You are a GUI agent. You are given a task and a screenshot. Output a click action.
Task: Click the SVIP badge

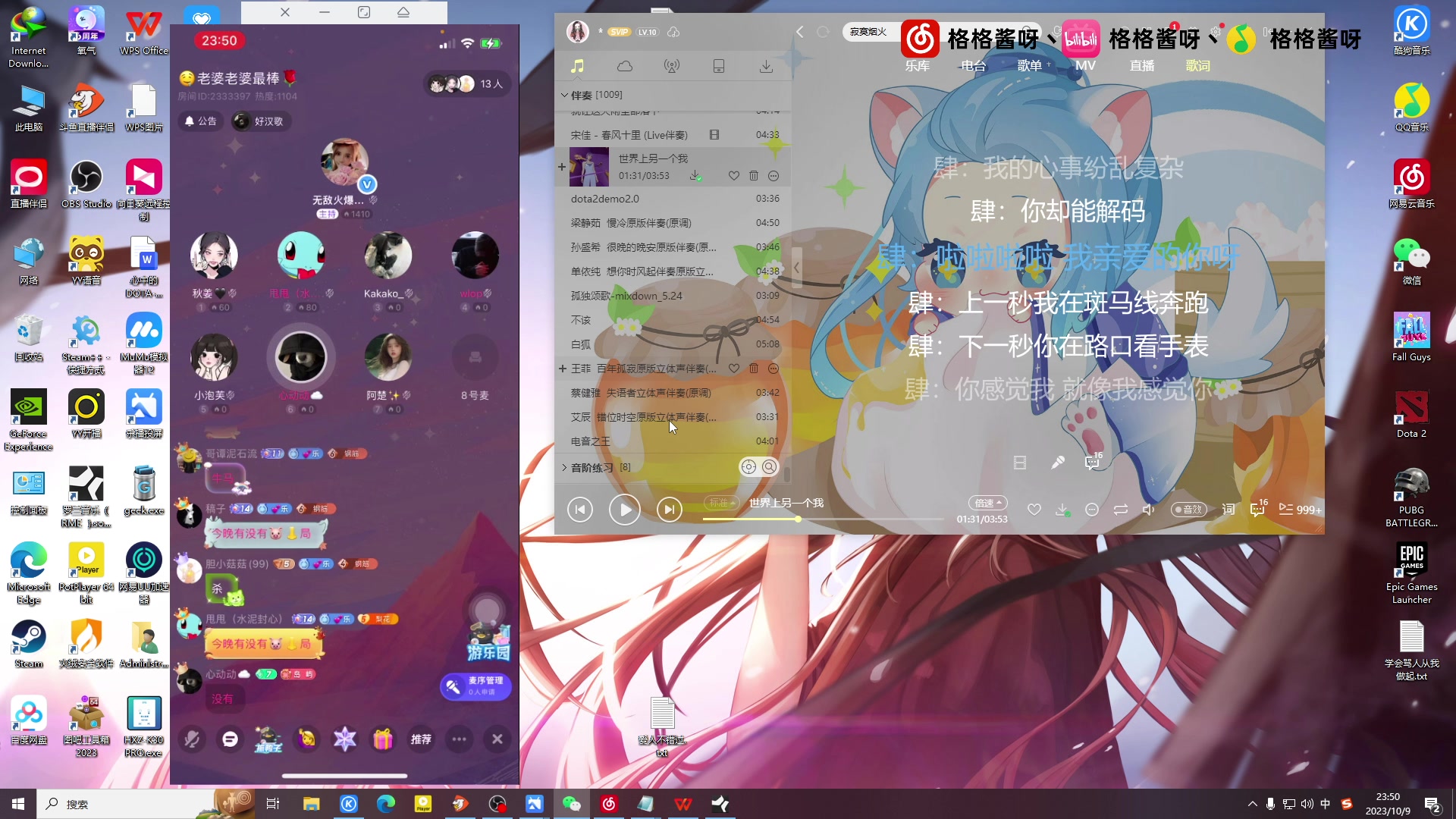(619, 32)
